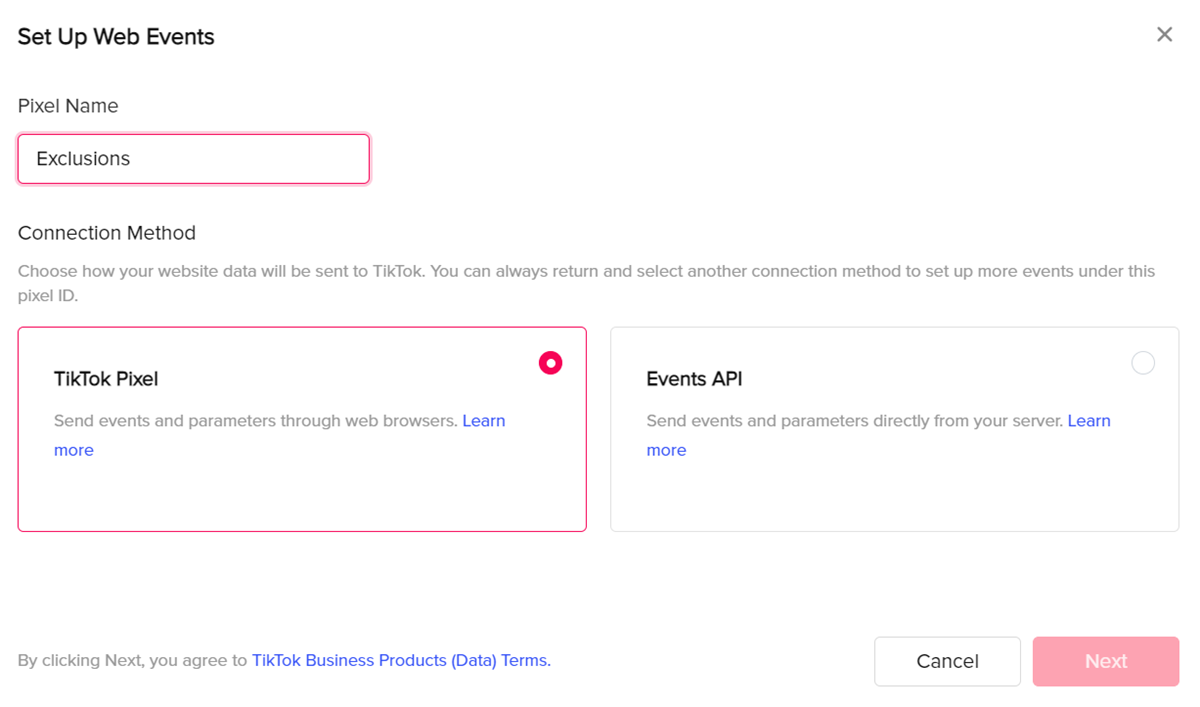Click the "Events API" card title
The image size is (1200, 707).
tap(694, 379)
